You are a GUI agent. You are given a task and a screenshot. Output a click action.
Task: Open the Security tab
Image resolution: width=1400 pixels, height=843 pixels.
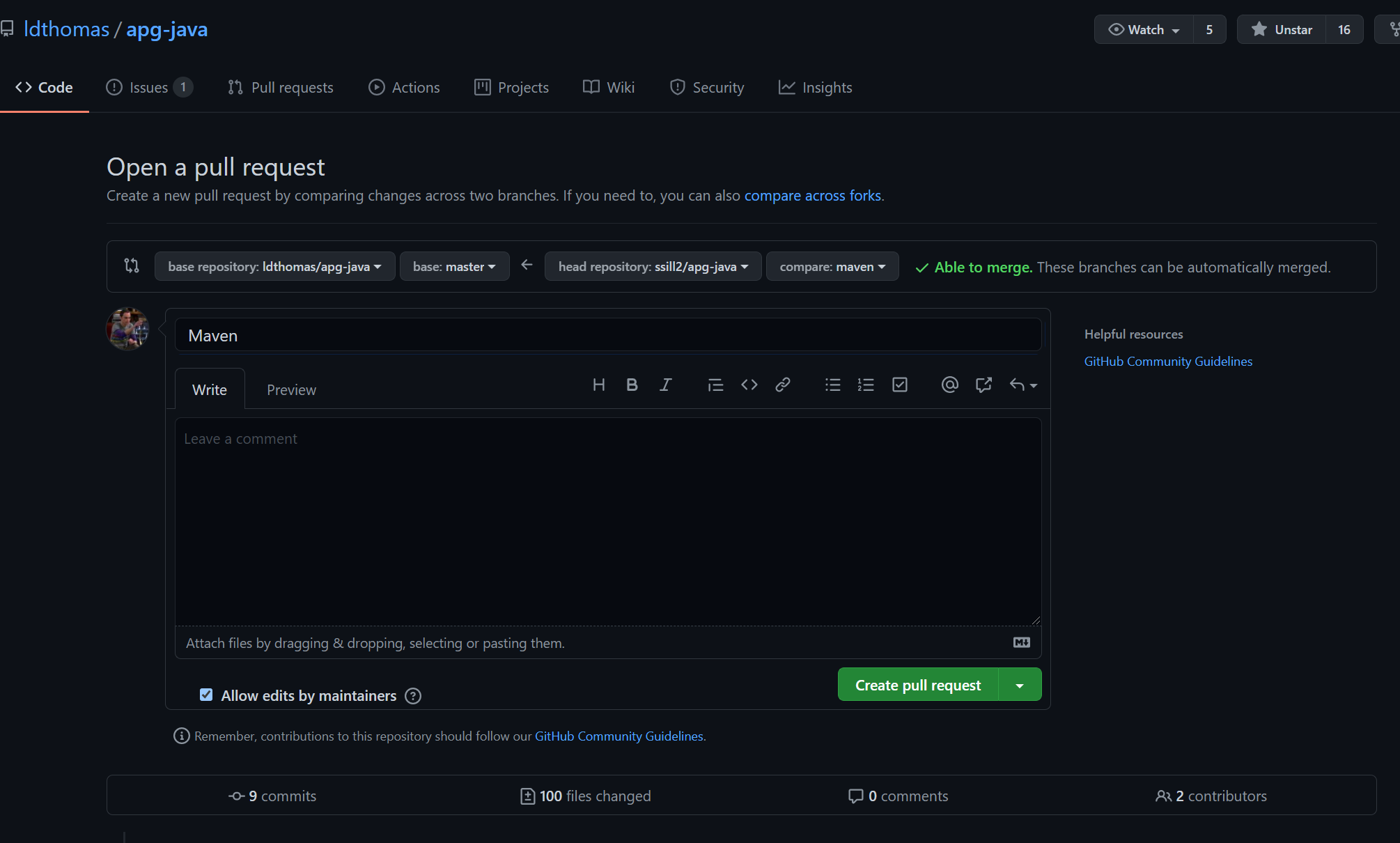707,88
